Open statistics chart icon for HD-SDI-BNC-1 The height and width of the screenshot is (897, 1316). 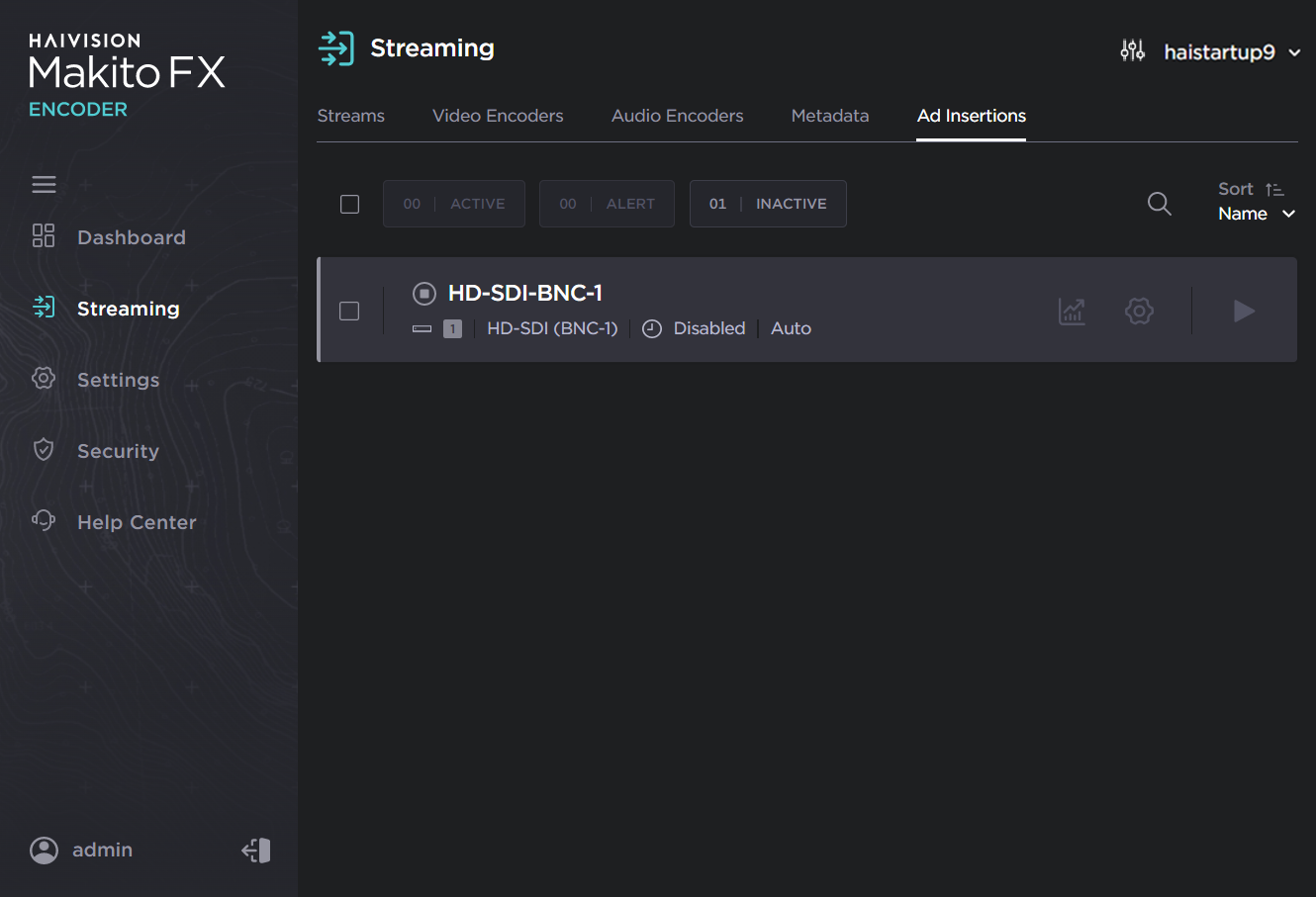pyautogui.click(x=1072, y=311)
